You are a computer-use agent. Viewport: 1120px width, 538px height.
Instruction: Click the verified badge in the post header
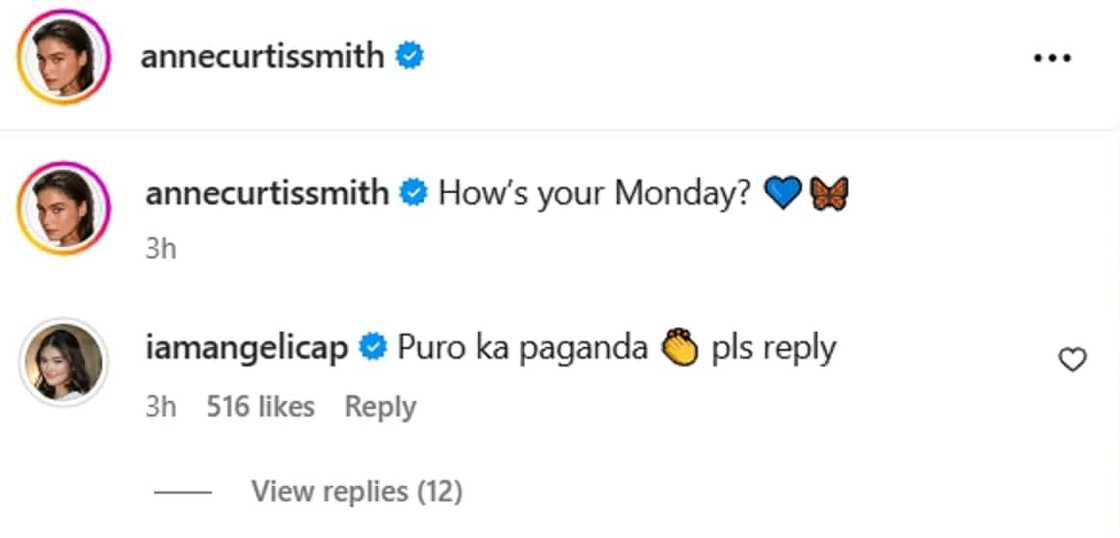pyautogui.click(x=409, y=56)
